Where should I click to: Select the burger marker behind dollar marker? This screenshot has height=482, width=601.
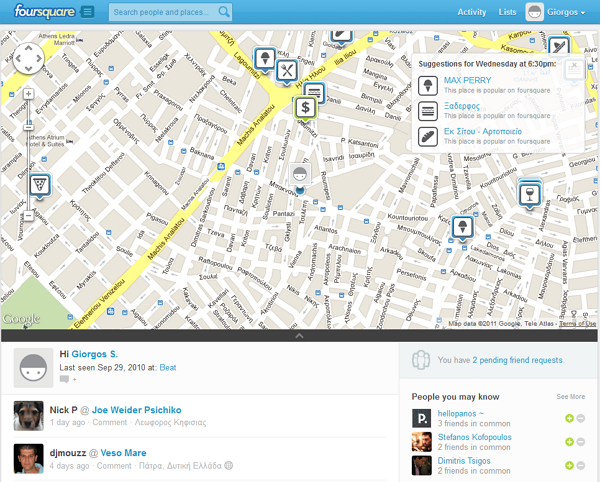tap(317, 92)
